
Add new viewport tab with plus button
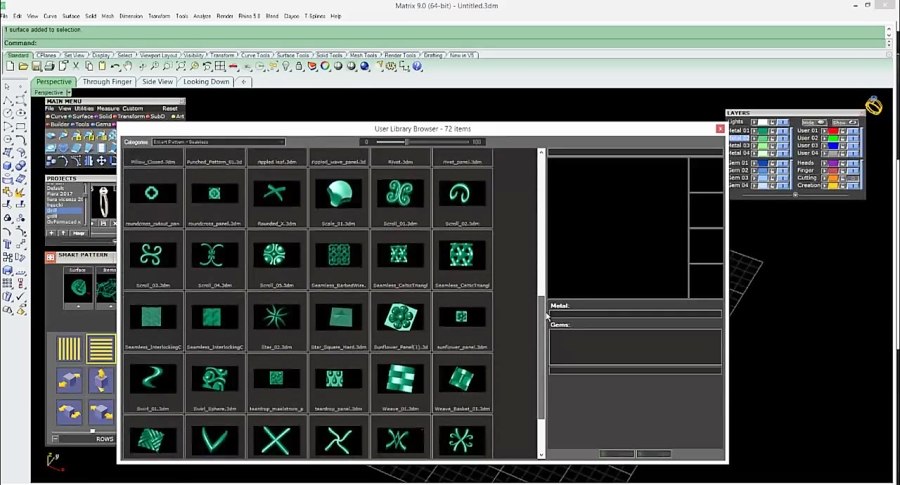pos(244,82)
